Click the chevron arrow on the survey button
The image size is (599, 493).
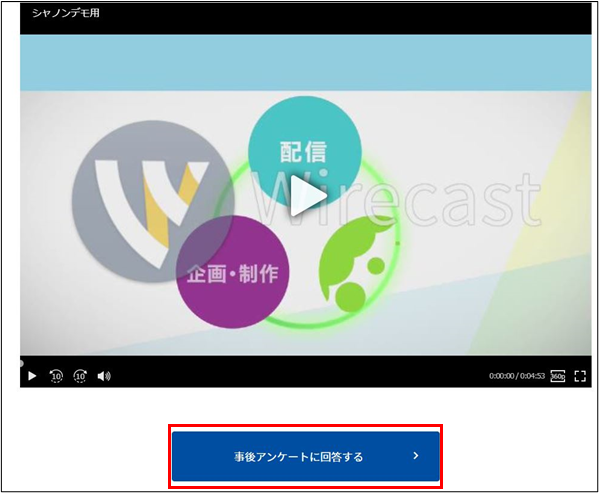416,456
